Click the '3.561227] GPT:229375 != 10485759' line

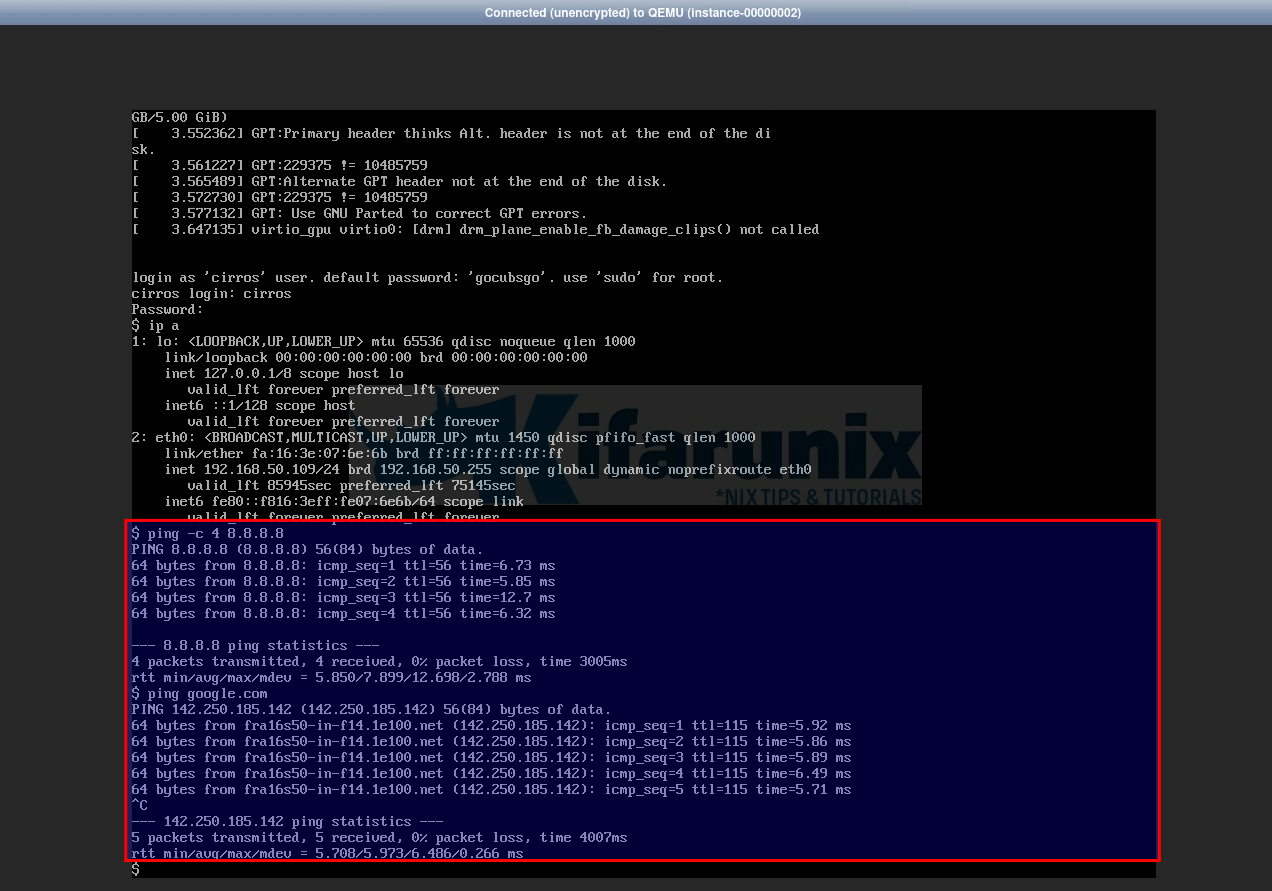tap(279, 166)
